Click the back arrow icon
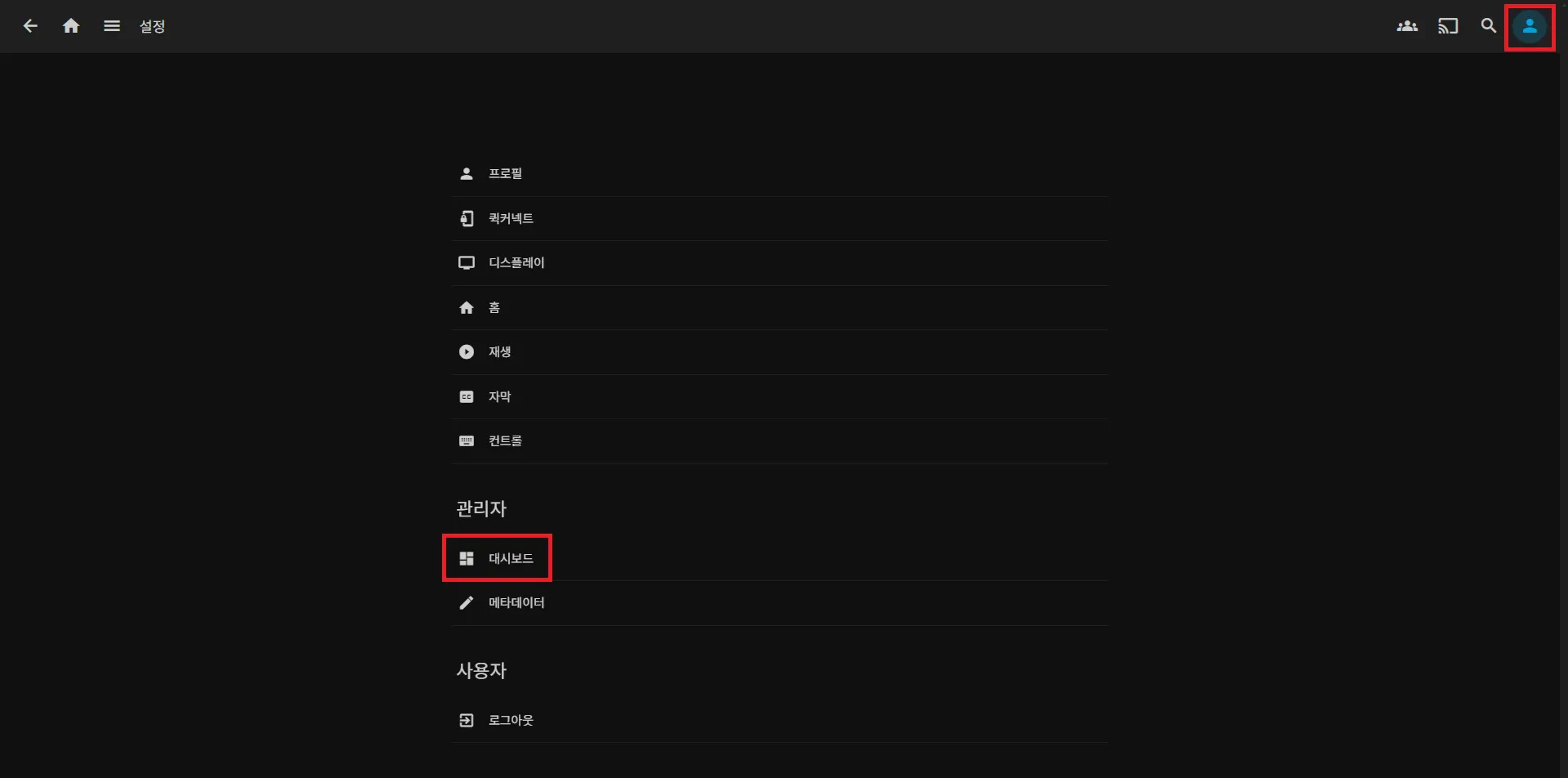This screenshot has width=1568, height=778. (x=30, y=26)
